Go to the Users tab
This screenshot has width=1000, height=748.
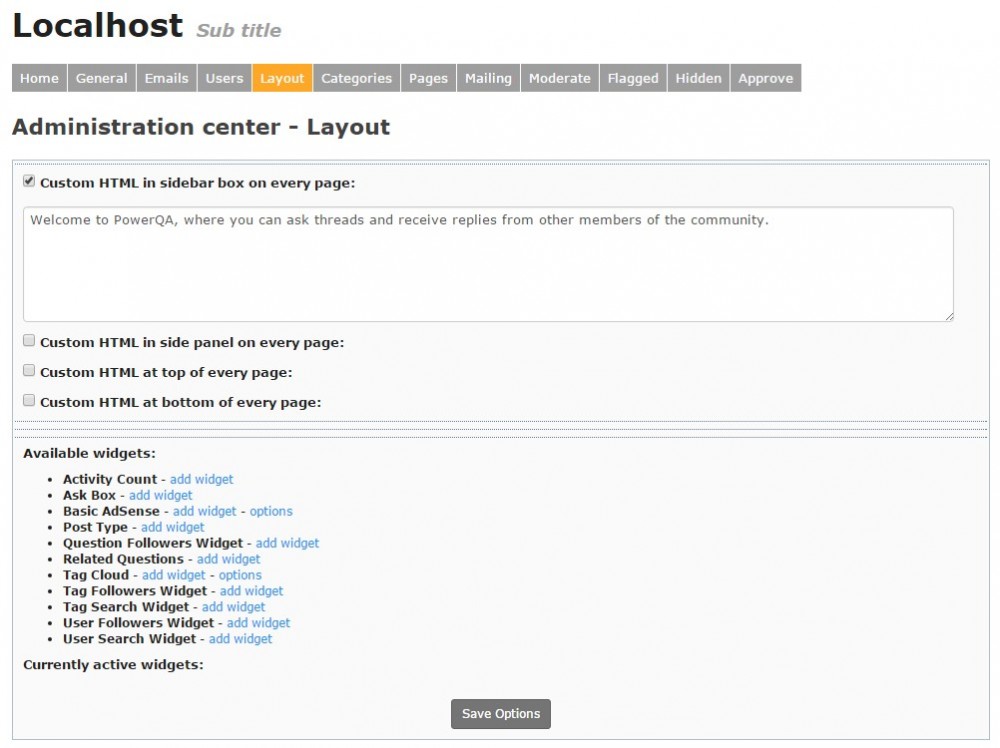coord(224,78)
